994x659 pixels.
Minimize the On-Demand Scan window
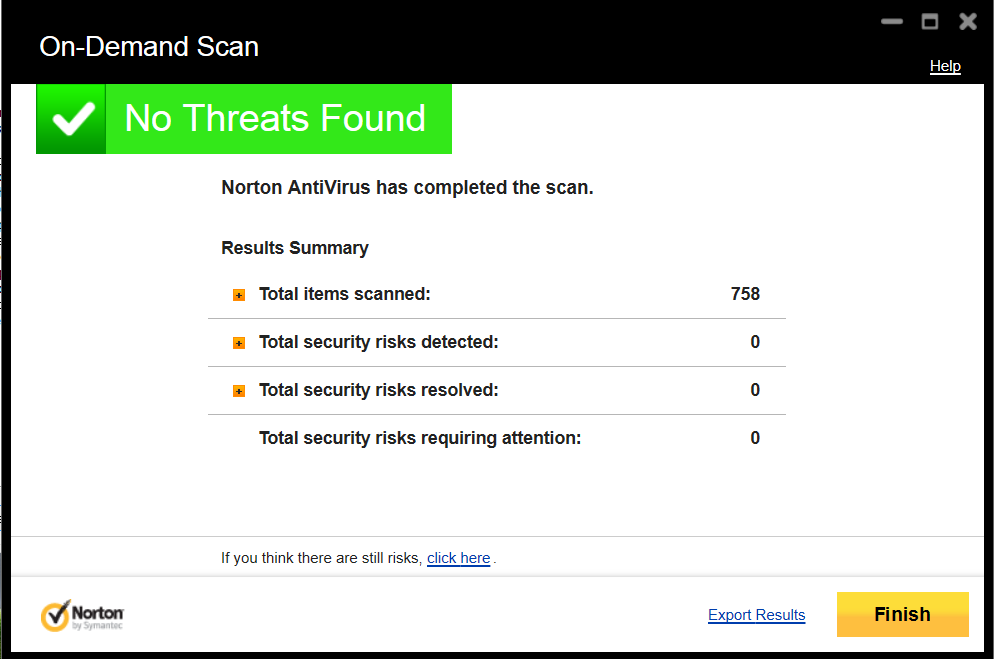pos(891,21)
